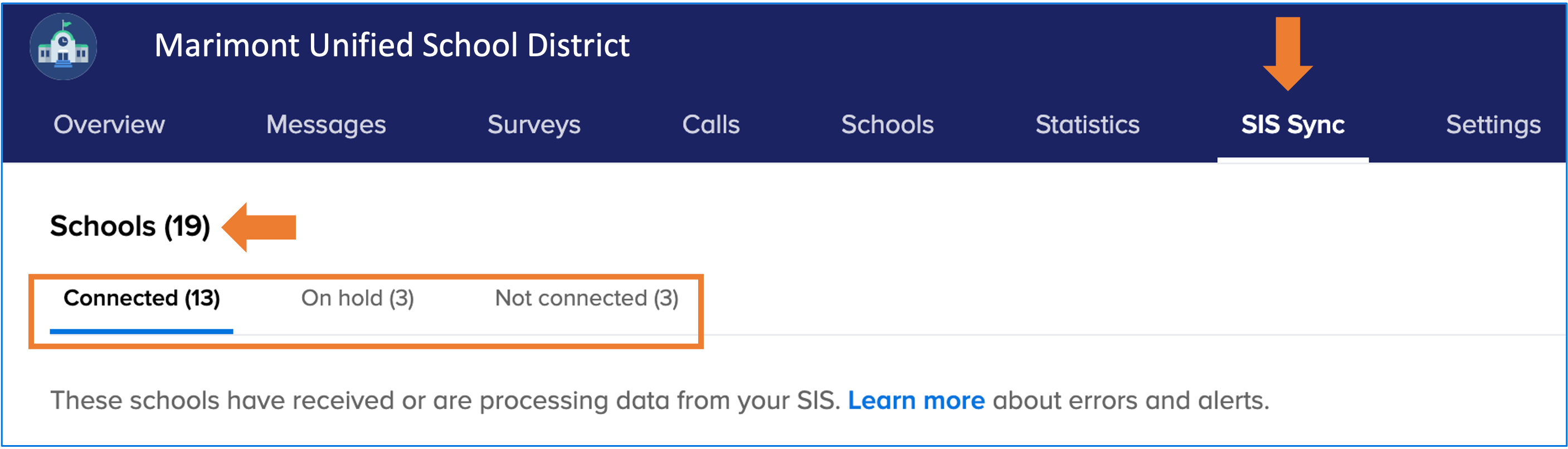Screen dimensions: 1568x449
Task: Open the Calls tab
Action: [710, 125]
